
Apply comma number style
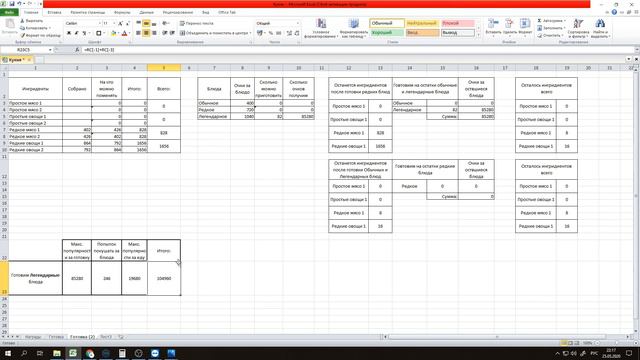pyautogui.click(x=279, y=33)
